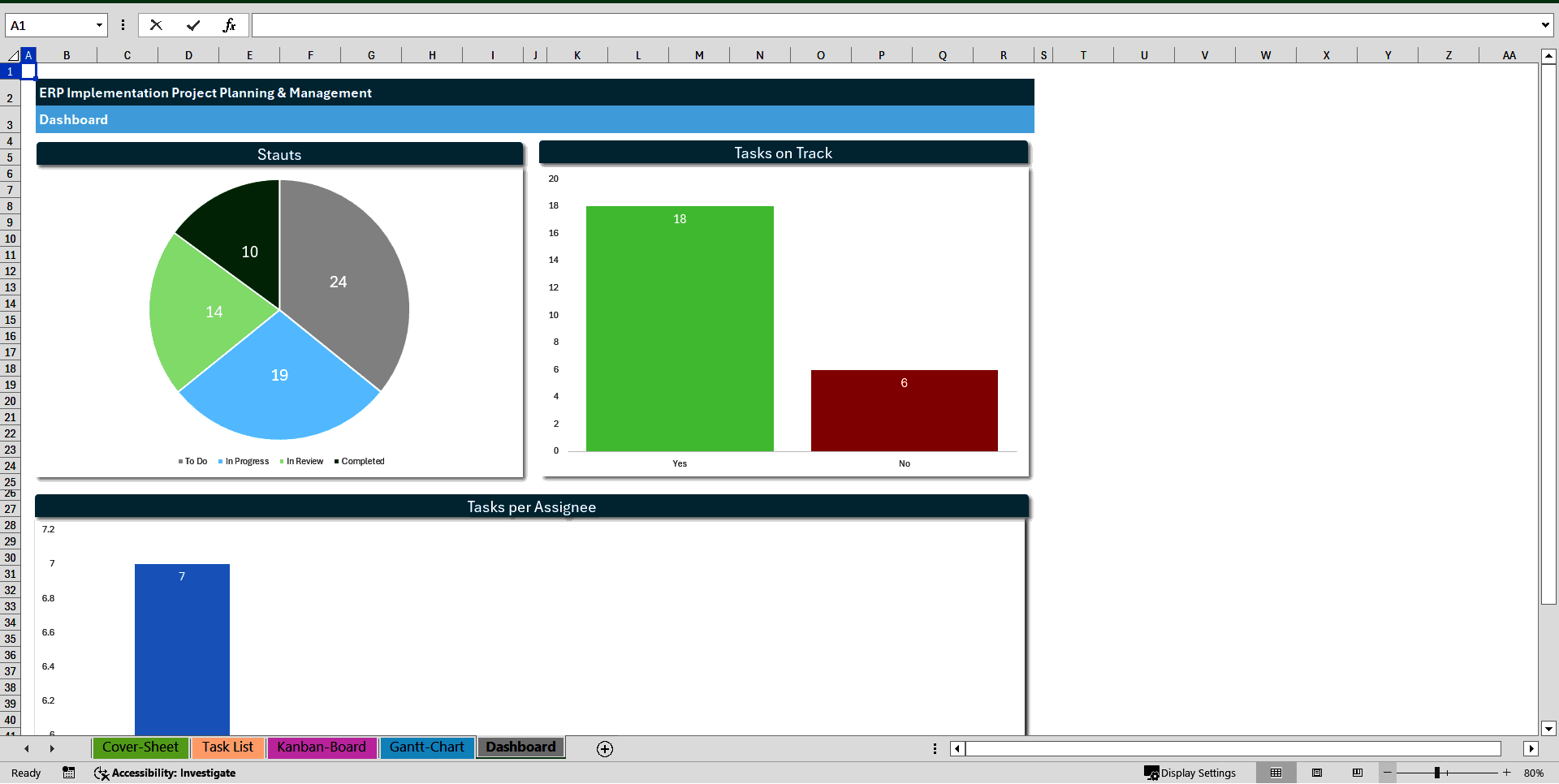Click the Cancel (X) formula bar icon
The width and height of the screenshot is (1559, 784).
point(156,25)
